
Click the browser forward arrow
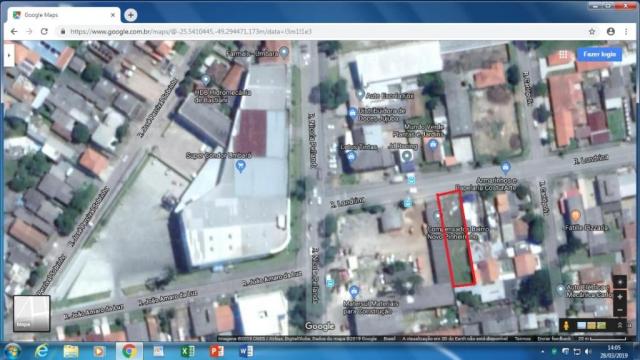[x=29, y=31]
